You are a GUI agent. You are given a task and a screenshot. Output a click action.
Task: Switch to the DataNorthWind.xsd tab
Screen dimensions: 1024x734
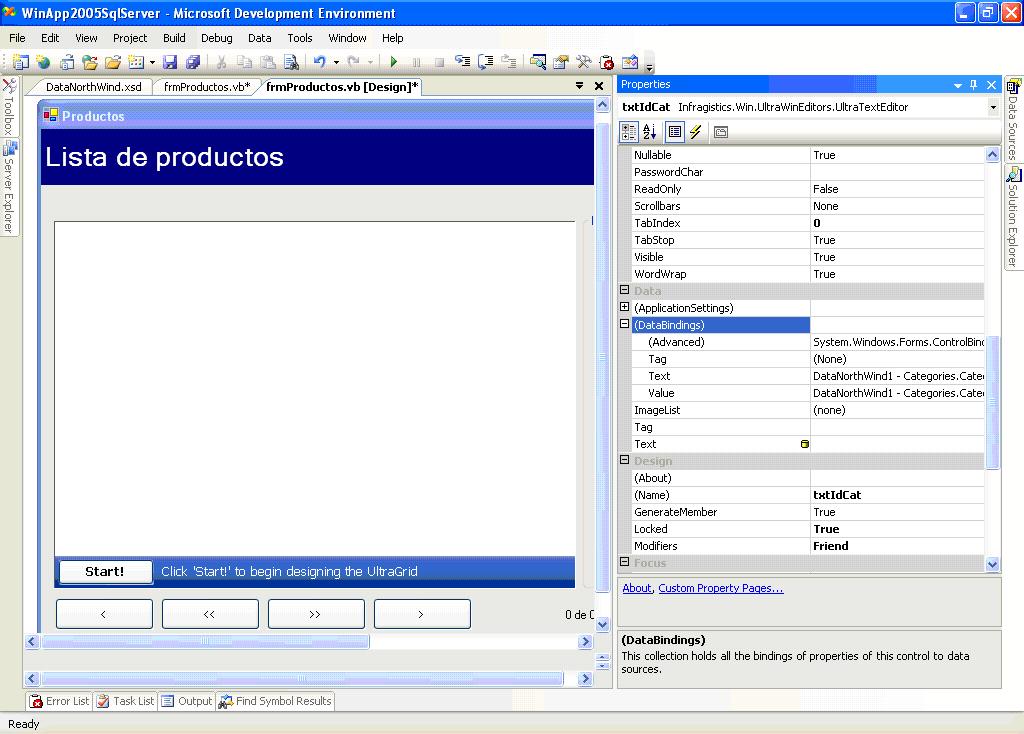click(x=93, y=87)
